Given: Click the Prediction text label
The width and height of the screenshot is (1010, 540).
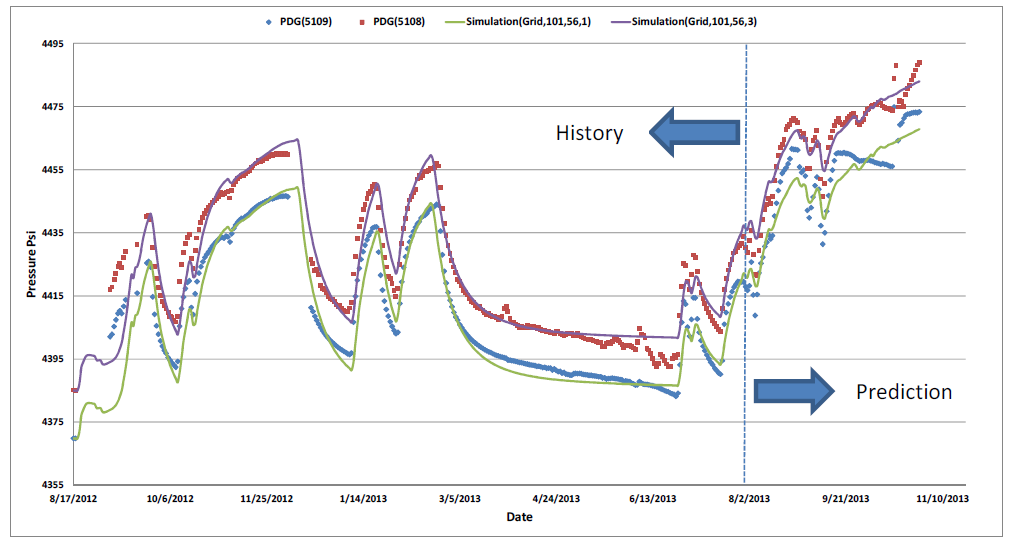Looking at the screenshot, I should click(x=903, y=392).
